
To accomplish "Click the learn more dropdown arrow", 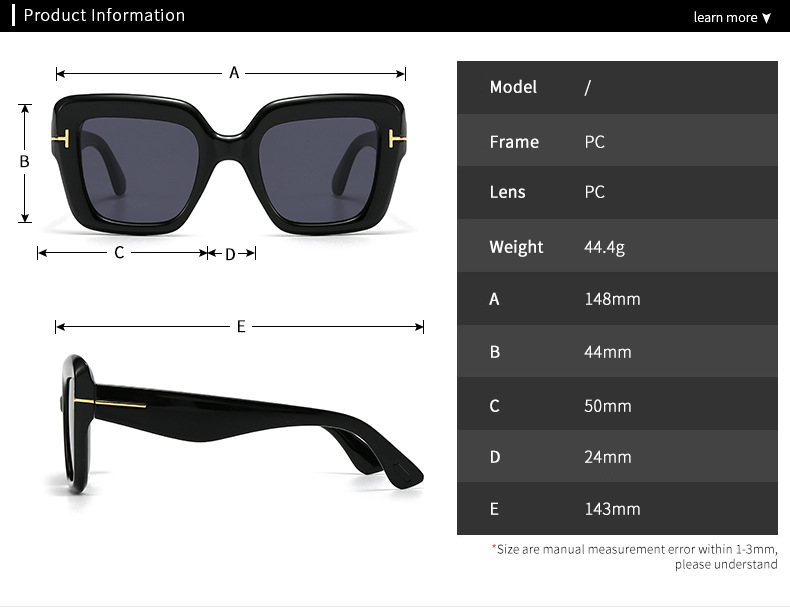I will tap(766, 18).
